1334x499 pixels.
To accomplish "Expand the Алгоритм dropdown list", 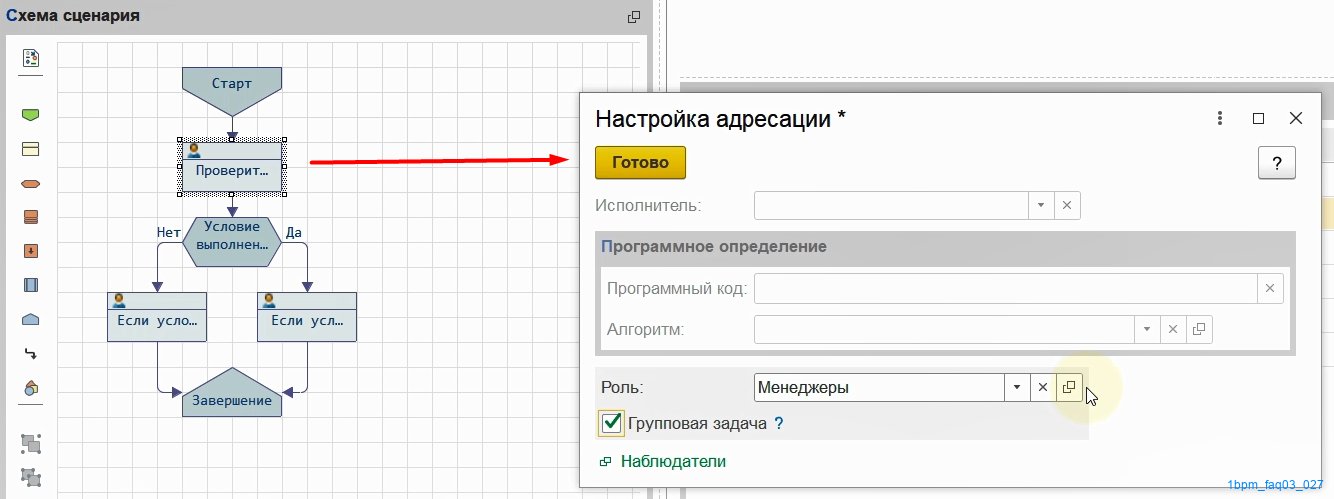I will pyautogui.click(x=1145, y=329).
